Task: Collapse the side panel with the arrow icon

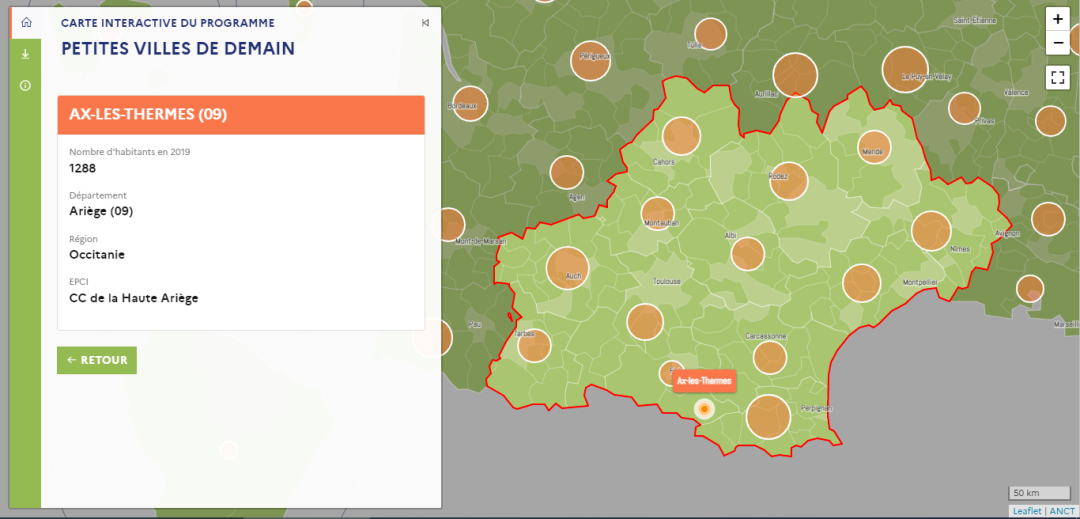Action: click(425, 23)
